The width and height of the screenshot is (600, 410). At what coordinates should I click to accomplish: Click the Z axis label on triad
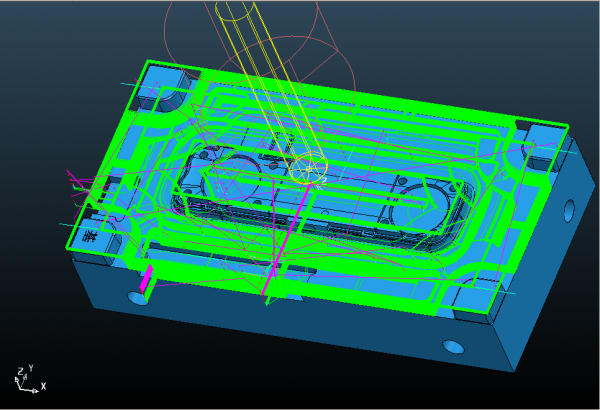pyautogui.click(x=19, y=370)
